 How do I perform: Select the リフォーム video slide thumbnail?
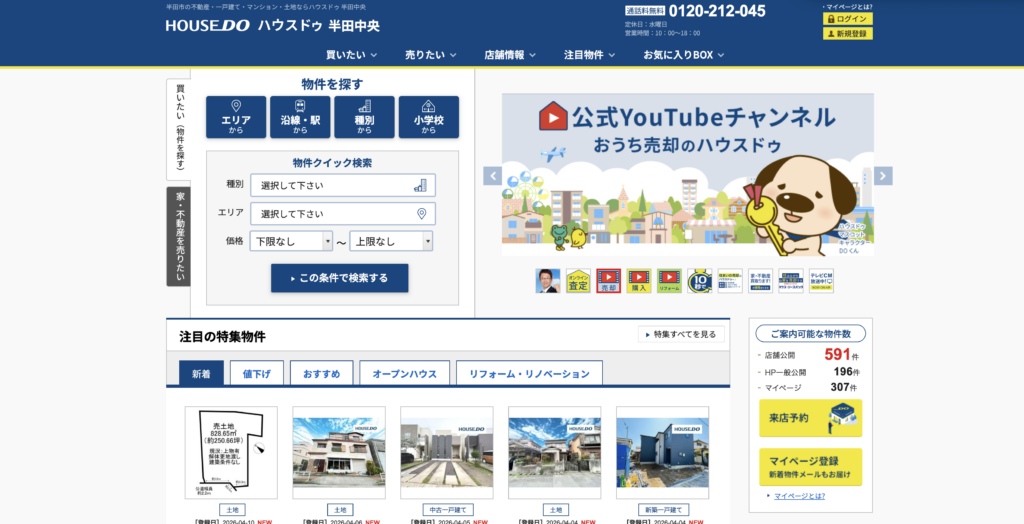(x=669, y=280)
